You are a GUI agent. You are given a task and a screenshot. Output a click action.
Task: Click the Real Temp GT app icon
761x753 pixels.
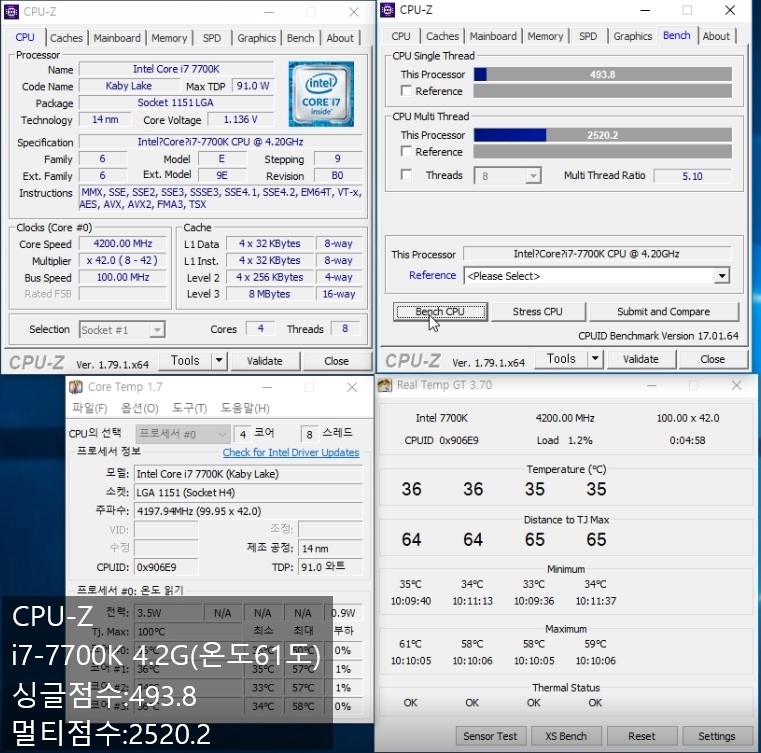point(385,385)
